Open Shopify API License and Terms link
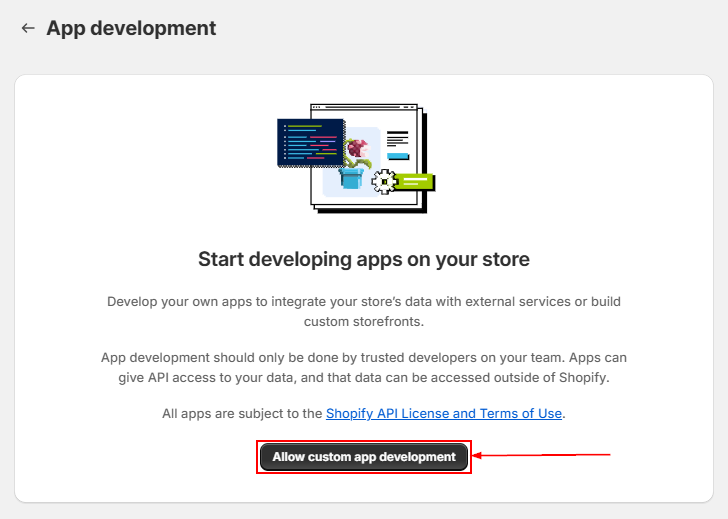 444,413
